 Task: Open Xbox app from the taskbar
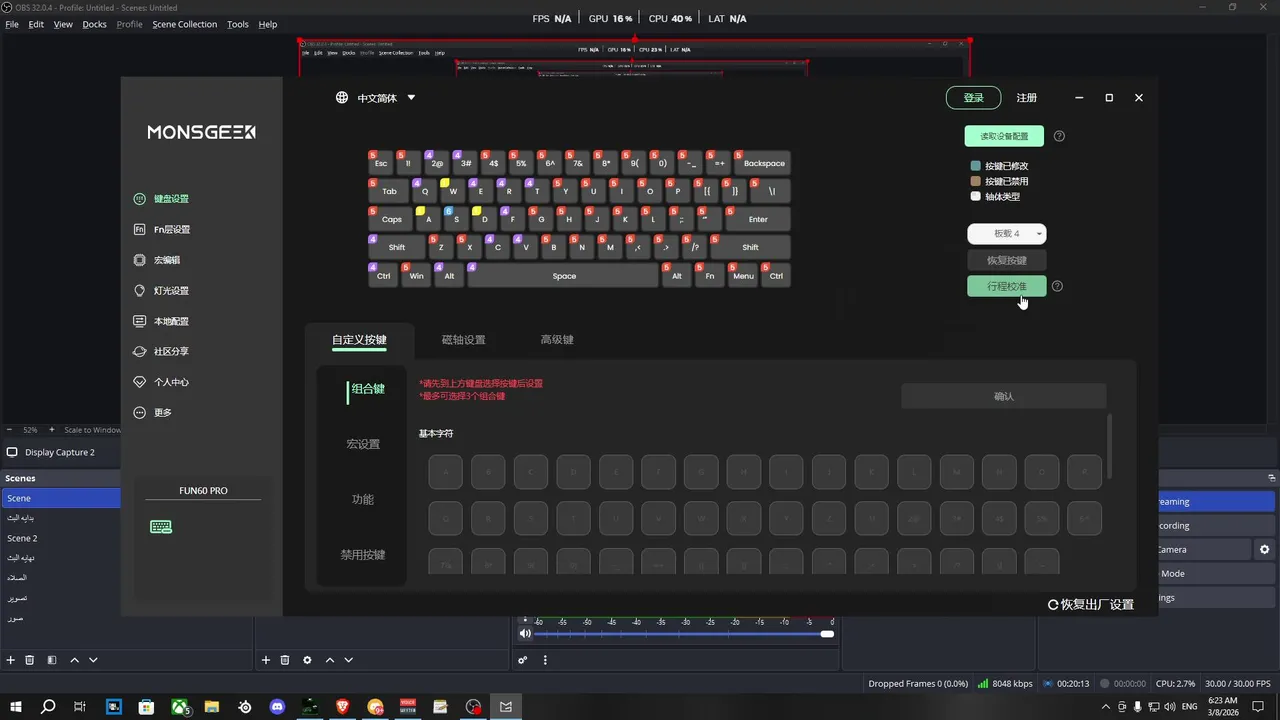180,707
